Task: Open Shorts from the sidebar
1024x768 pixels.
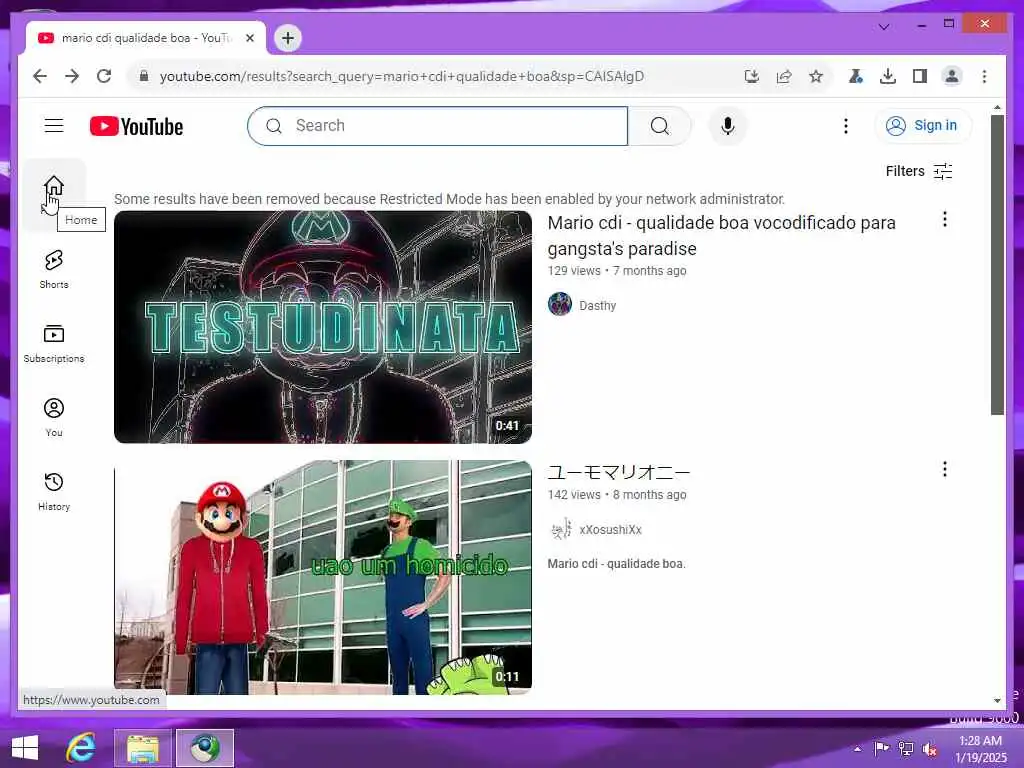Action: [x=54, y=268]
